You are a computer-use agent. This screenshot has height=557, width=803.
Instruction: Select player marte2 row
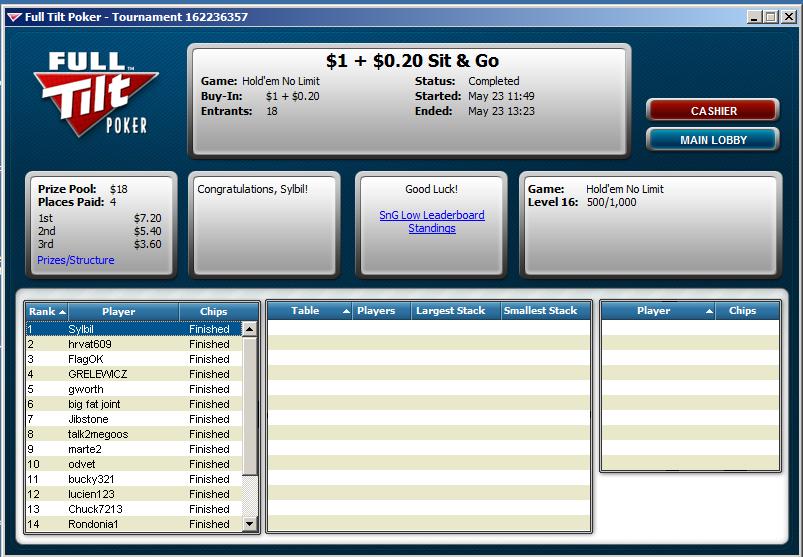(134, 449)
